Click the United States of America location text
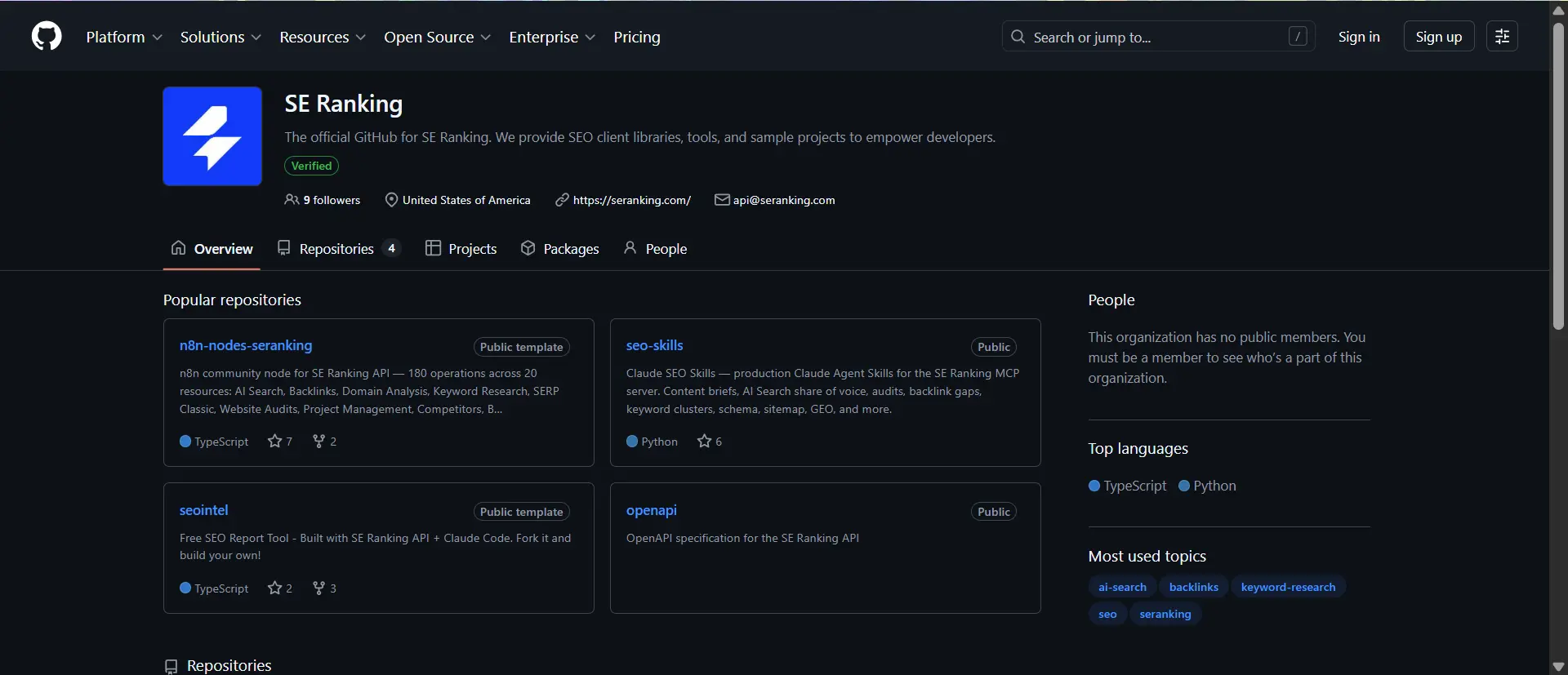 tap(466, 200)
